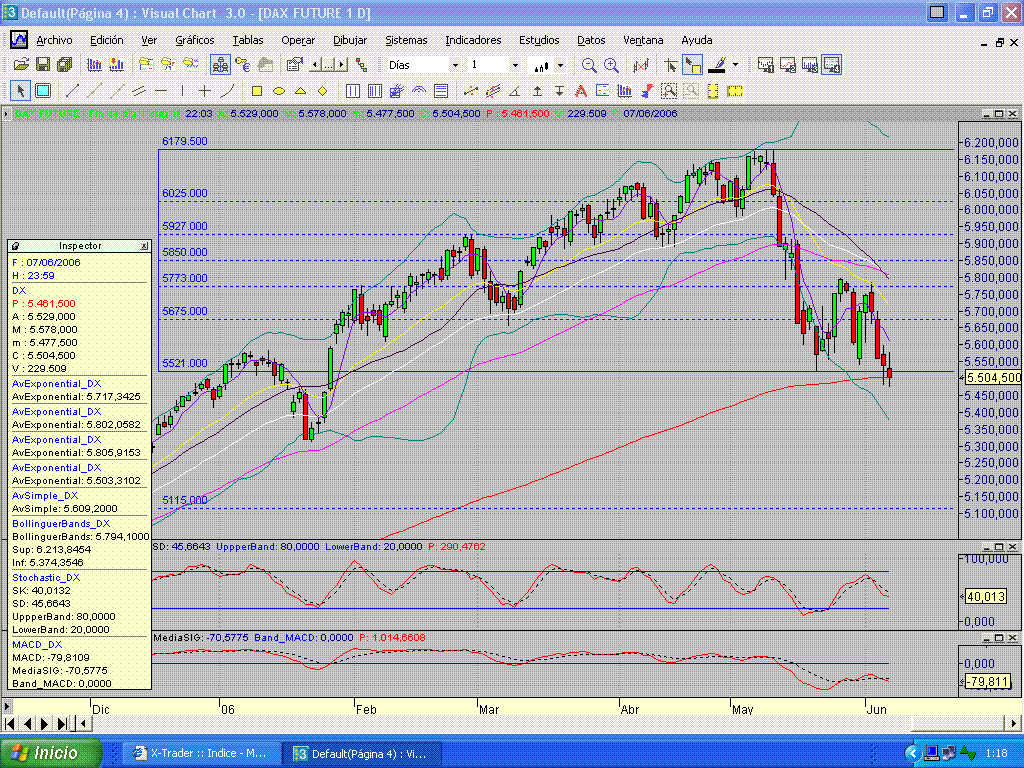
Task: Open the Sistemas menu
Action: pyautogui.click(x=406, y=40)
